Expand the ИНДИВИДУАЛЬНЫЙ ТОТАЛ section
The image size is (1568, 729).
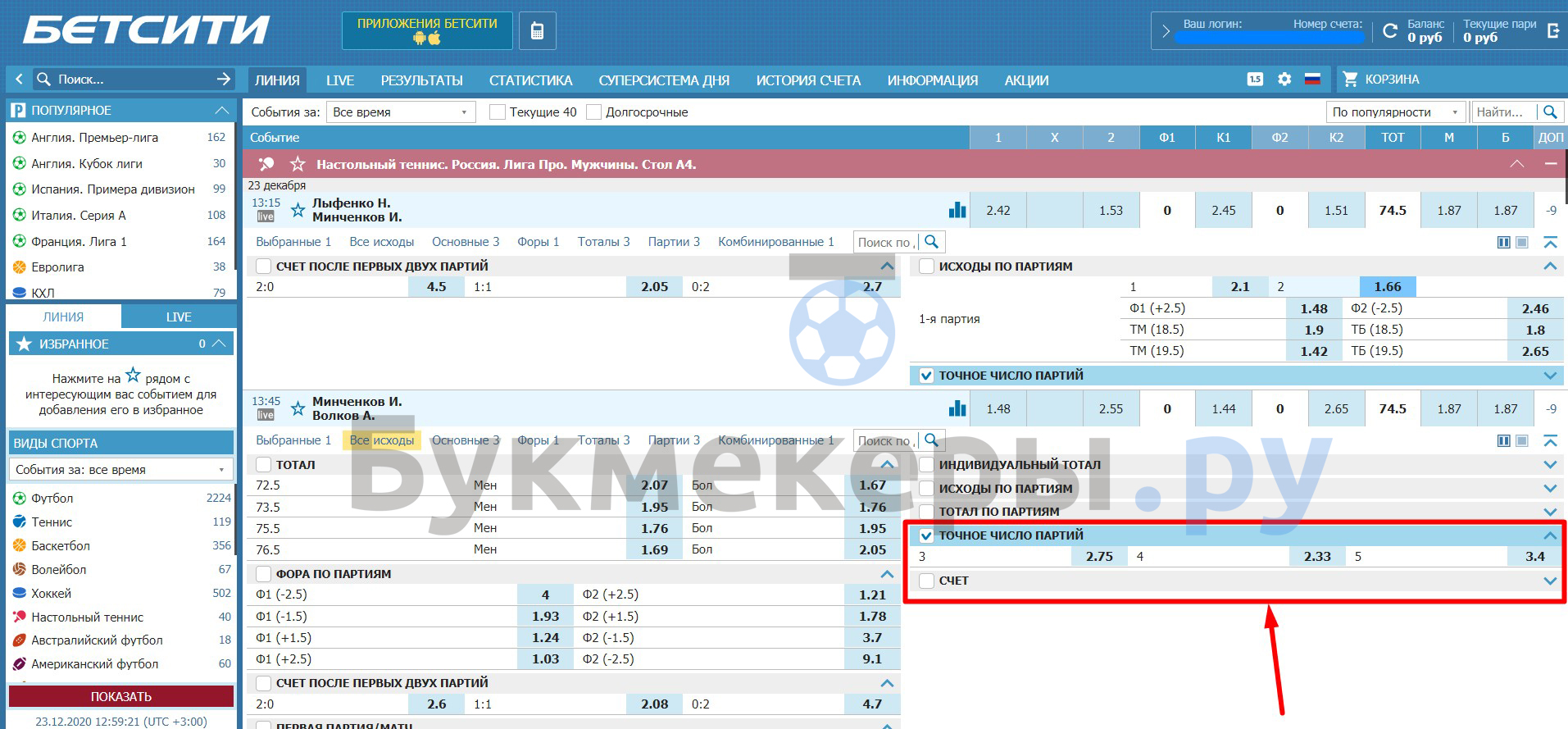click(1549, 465)
